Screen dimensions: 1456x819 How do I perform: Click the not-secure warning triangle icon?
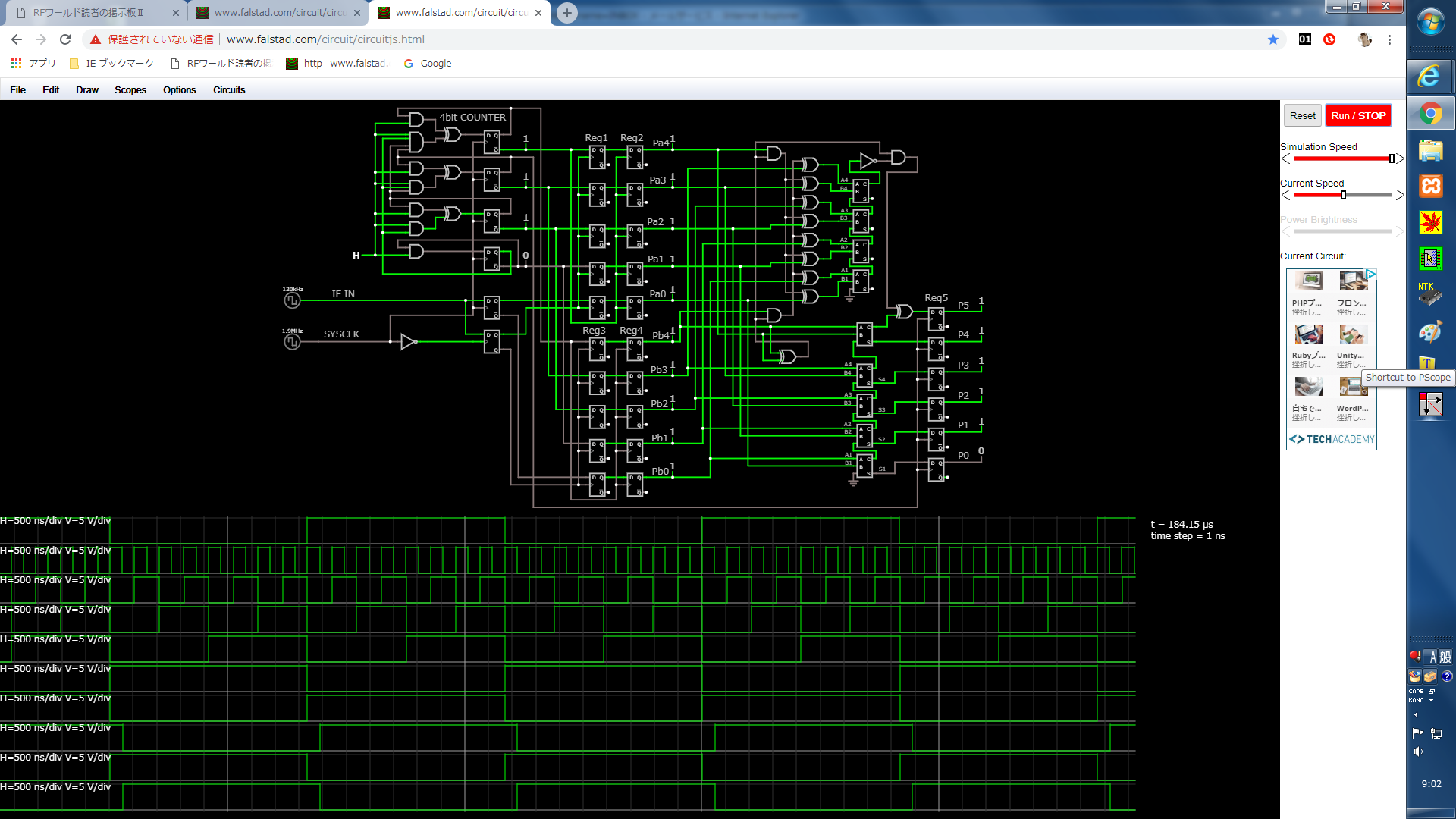(96, 39)
